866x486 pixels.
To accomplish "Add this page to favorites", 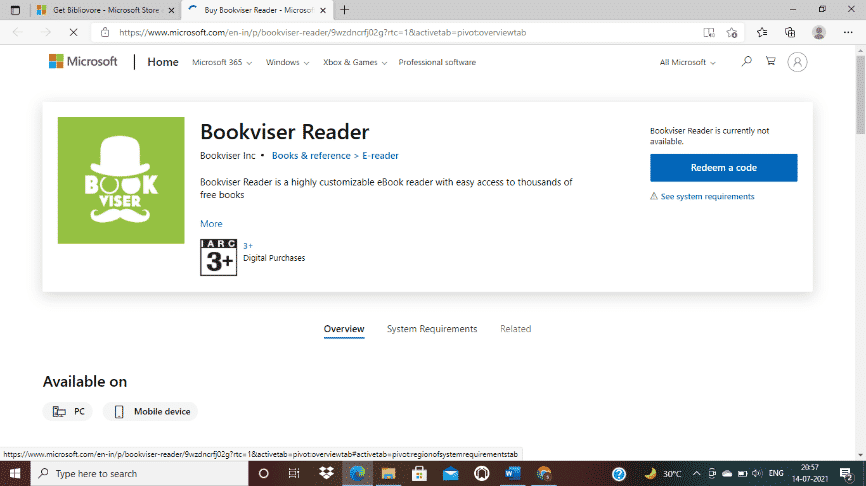I will [x=732, y=33].
